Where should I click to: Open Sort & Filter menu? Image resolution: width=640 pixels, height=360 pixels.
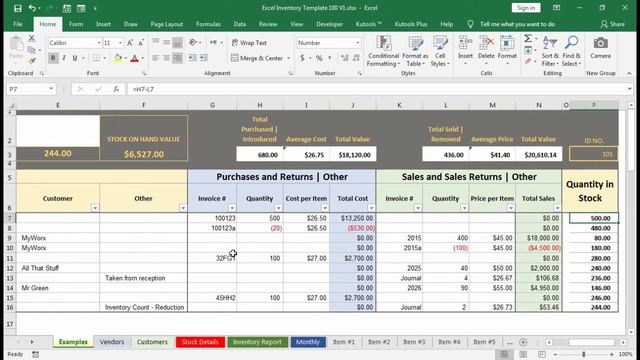[x=550, y=51]
